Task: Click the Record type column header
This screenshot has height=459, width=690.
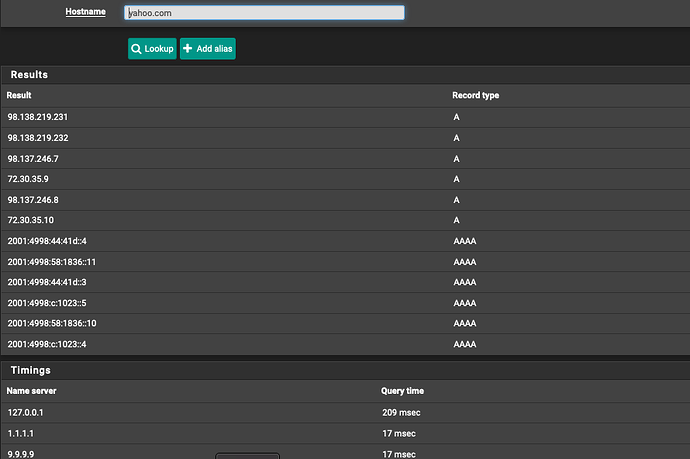Action: pyautogui.click(x=476, y=95)
